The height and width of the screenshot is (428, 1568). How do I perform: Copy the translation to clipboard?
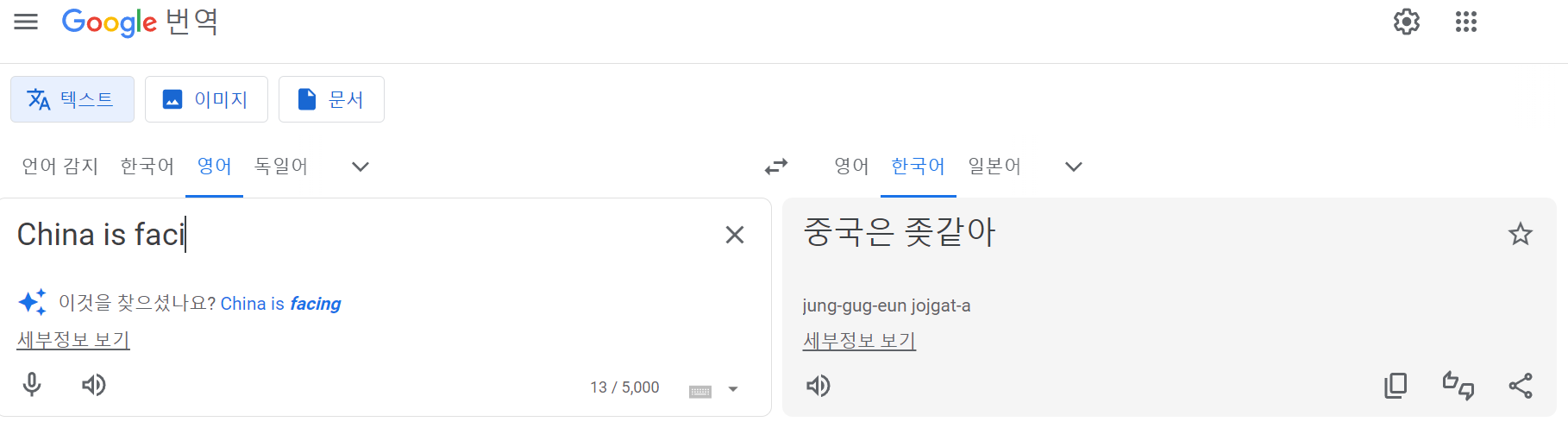(x=1395, y=386)
